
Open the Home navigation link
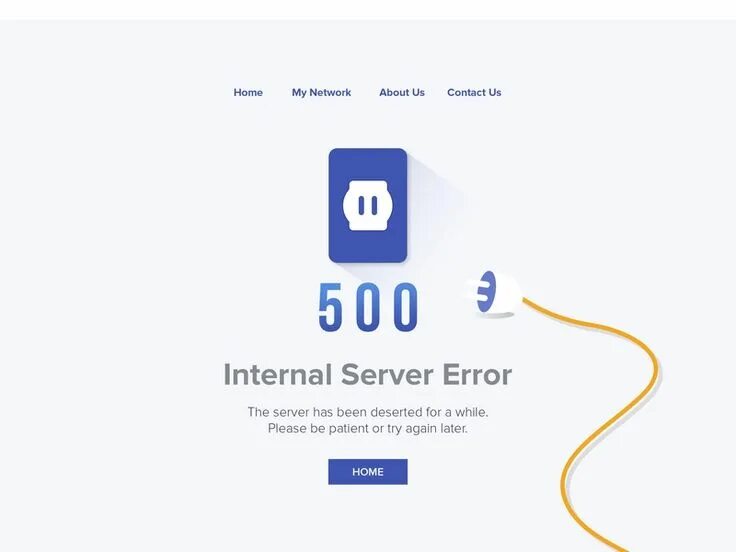(248, 92)
